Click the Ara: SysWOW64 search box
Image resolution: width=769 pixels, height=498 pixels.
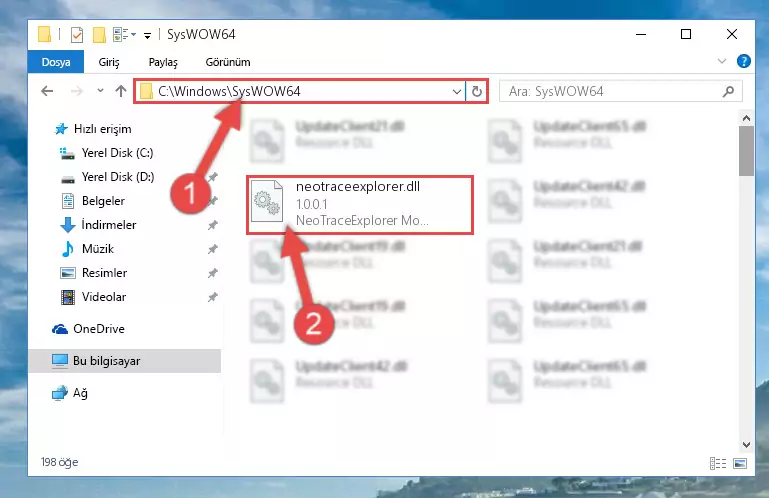click(620, 91)
